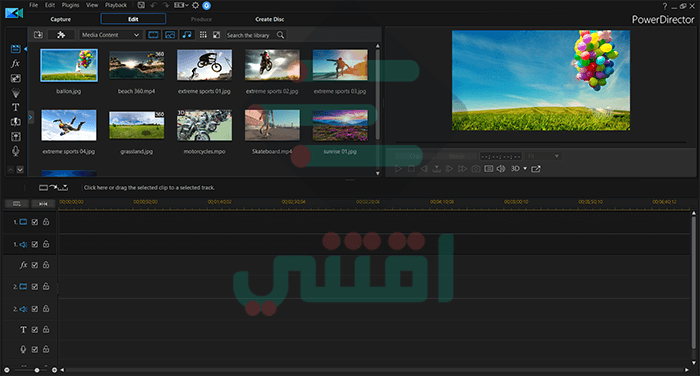700x376 pixels.
Task: Uncheck enable for the voice track
Action: click(35, 349)
